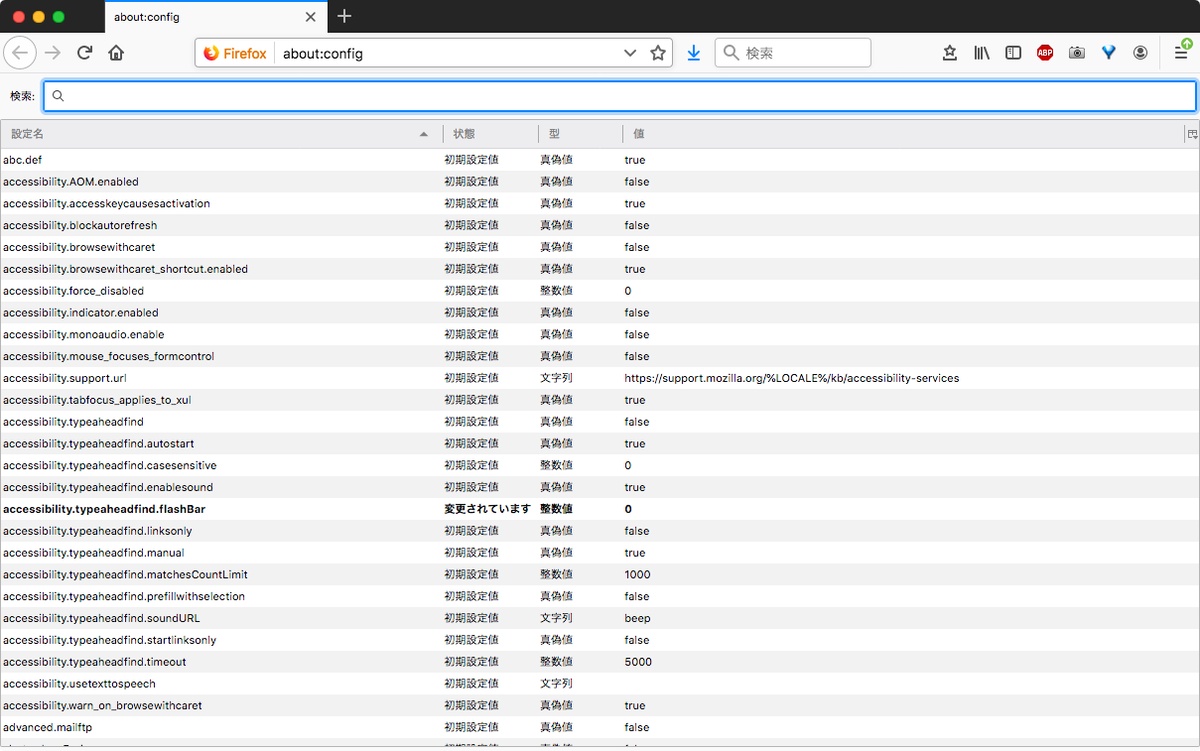Viewport: 1200px width, 751px height.
Task: Reload the about:config page
Action: 85,53
